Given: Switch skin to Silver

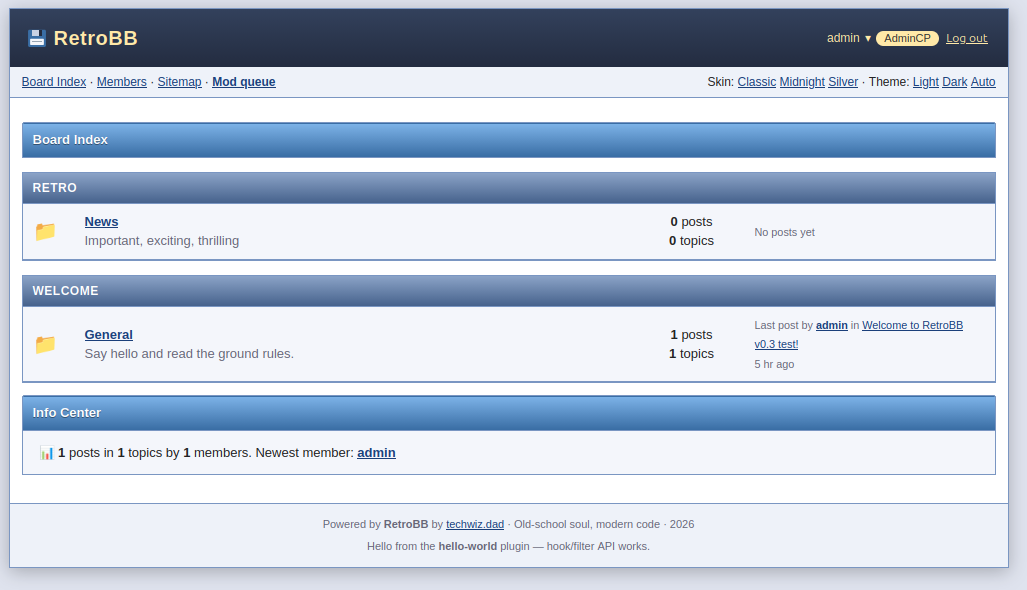Looking at the screenshot, I should [x=843, y=82].
